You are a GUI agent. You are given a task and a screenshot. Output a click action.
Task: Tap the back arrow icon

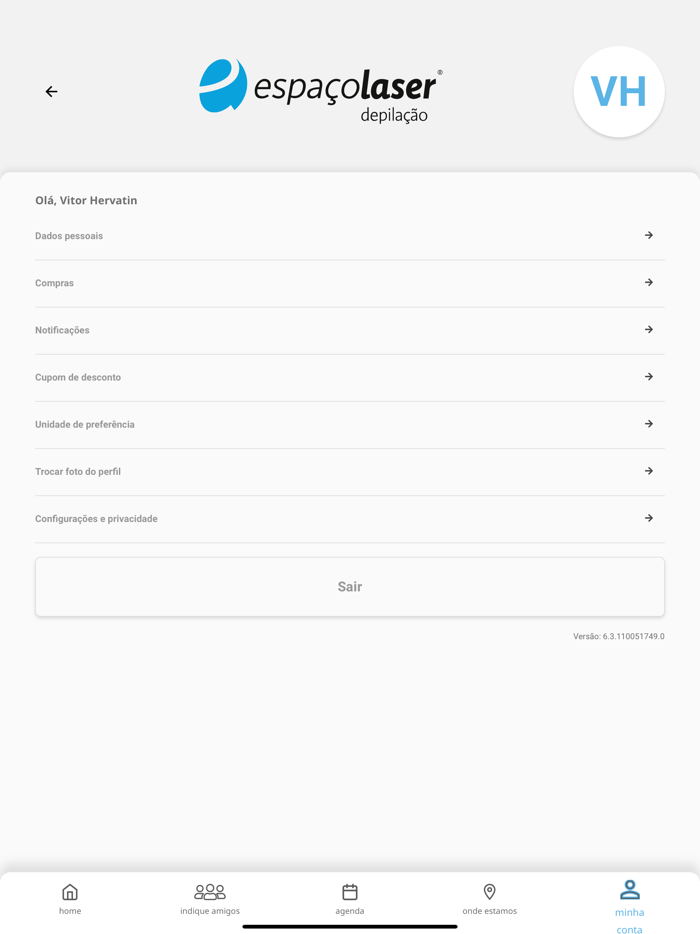click(52, 91)
